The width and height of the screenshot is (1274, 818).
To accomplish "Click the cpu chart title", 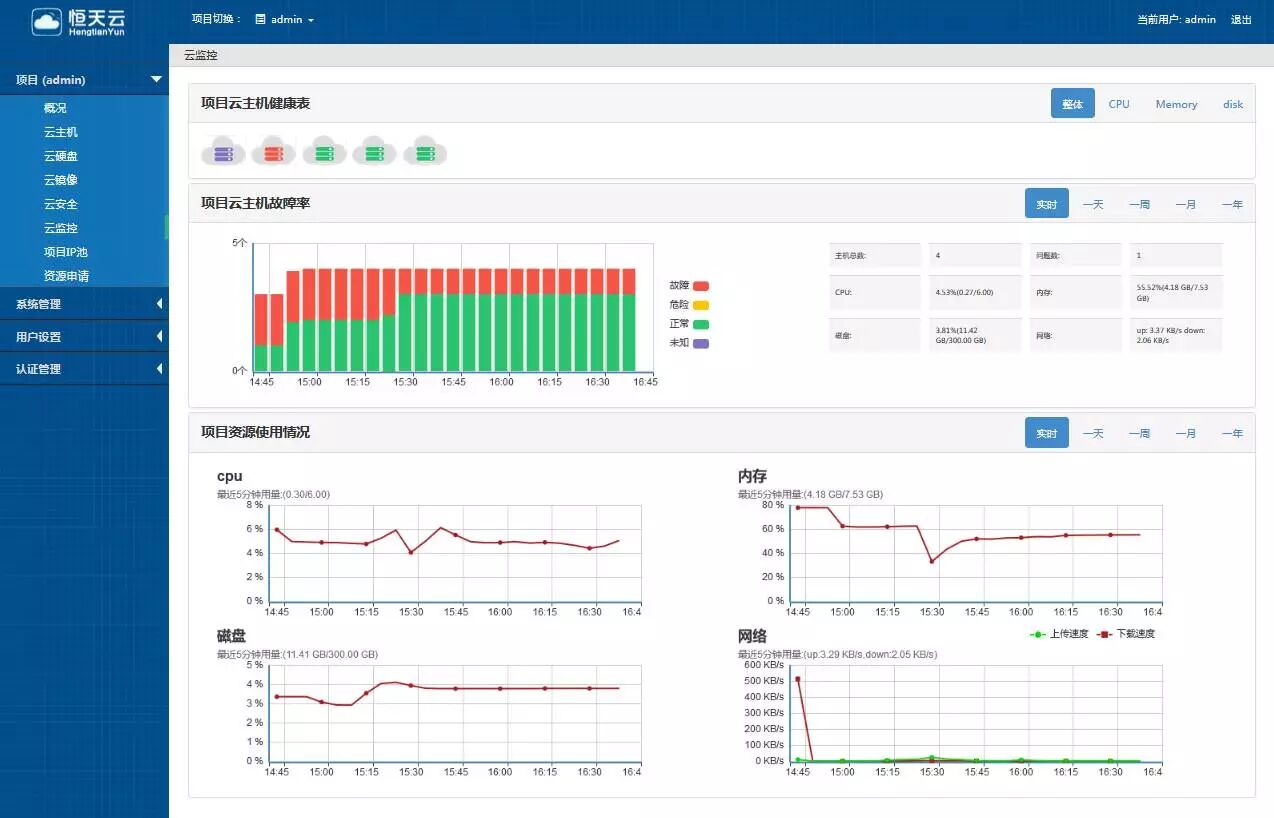I will point(229,476).
